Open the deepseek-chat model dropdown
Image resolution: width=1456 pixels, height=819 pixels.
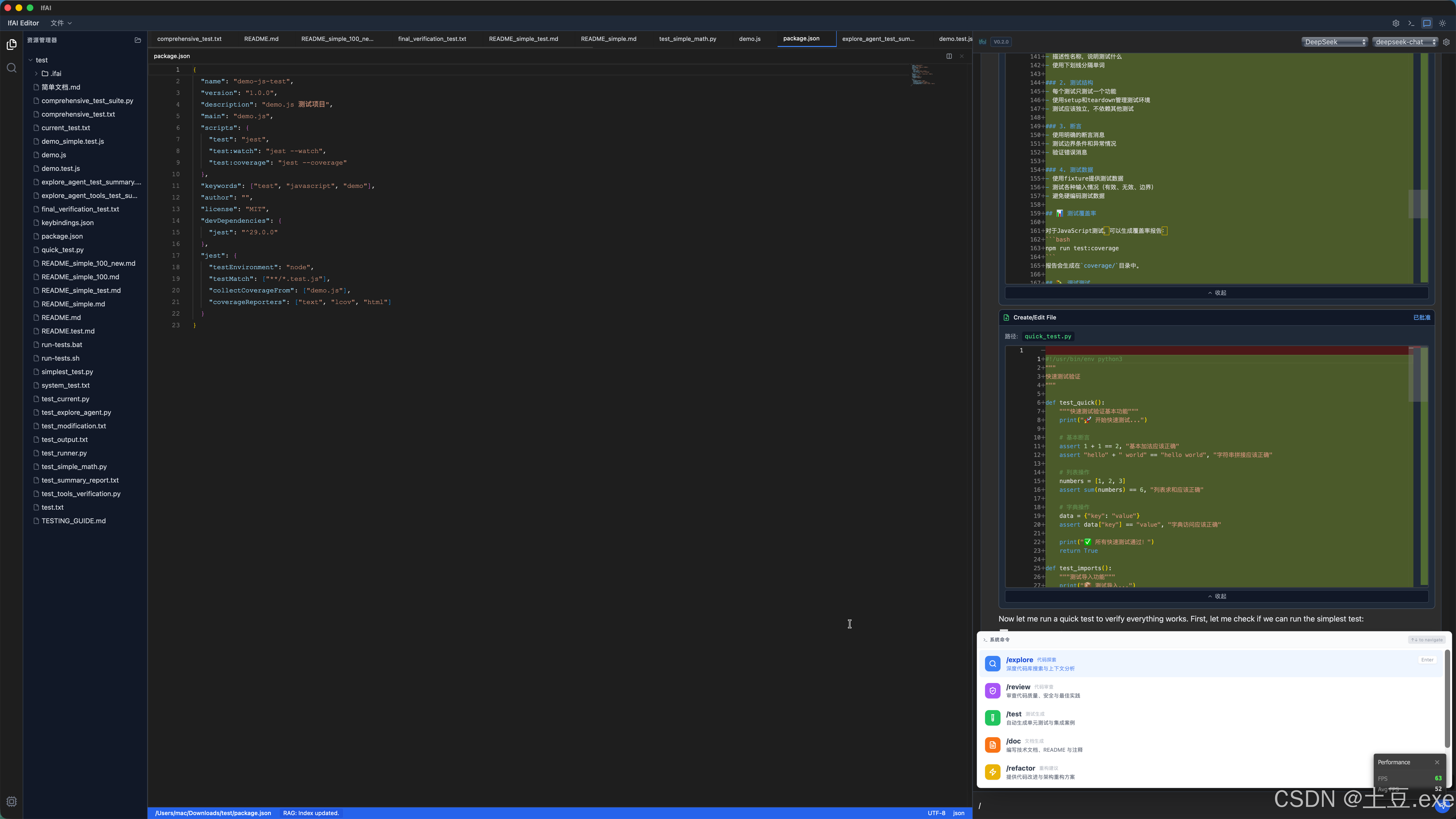(1404, 42)
